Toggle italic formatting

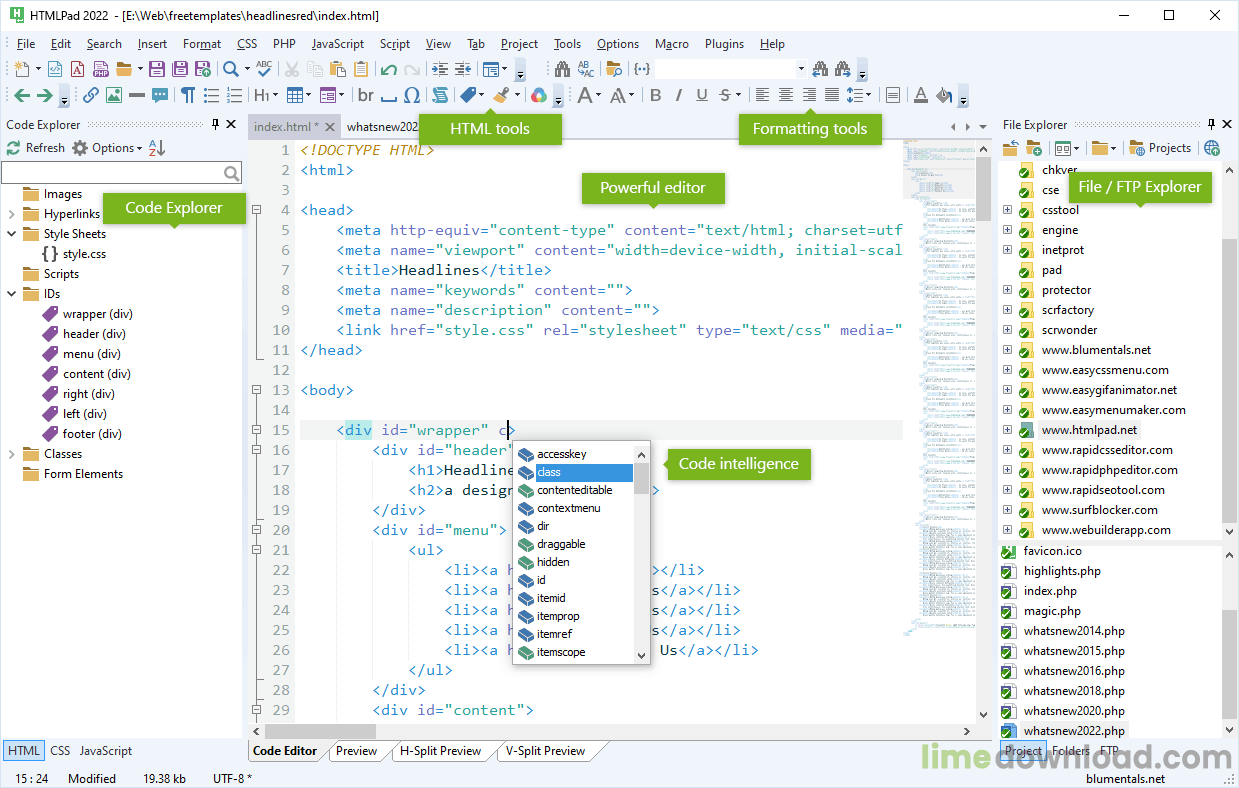pos(678,96)
